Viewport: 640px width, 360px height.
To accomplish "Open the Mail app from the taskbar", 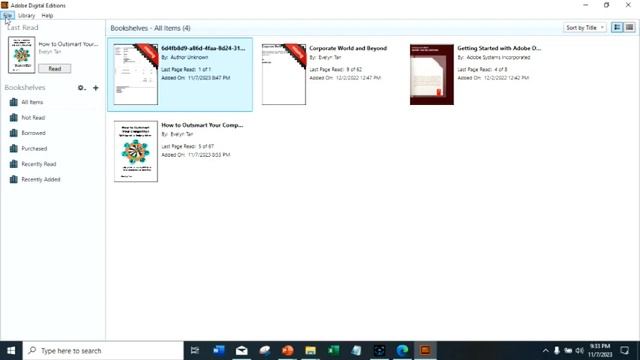I will point(242,351).
